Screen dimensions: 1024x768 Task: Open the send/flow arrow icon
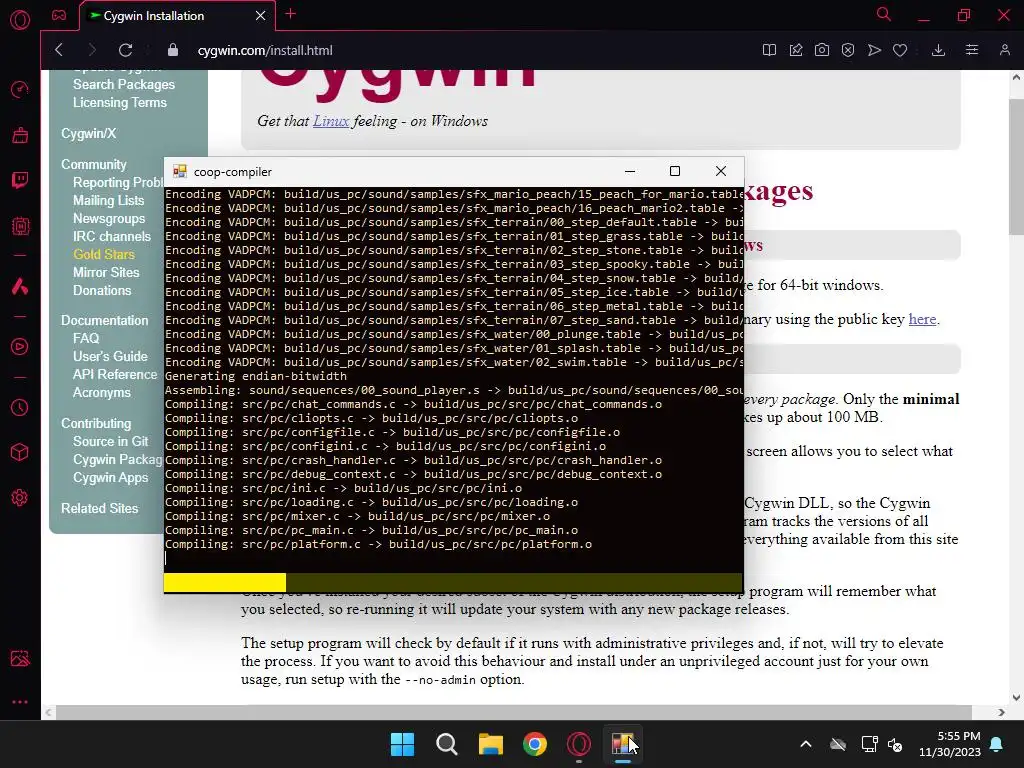874,50
